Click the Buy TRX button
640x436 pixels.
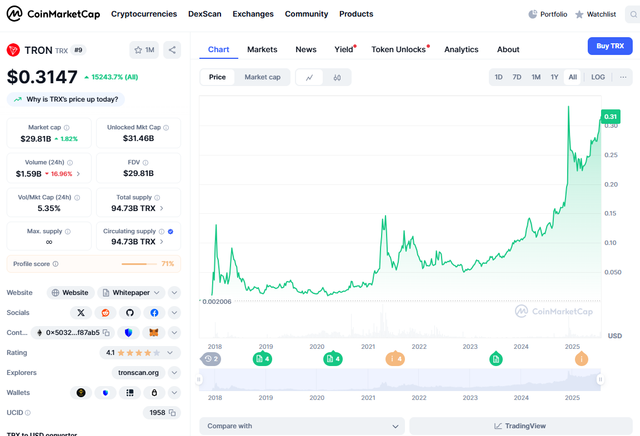coord(610,46)
